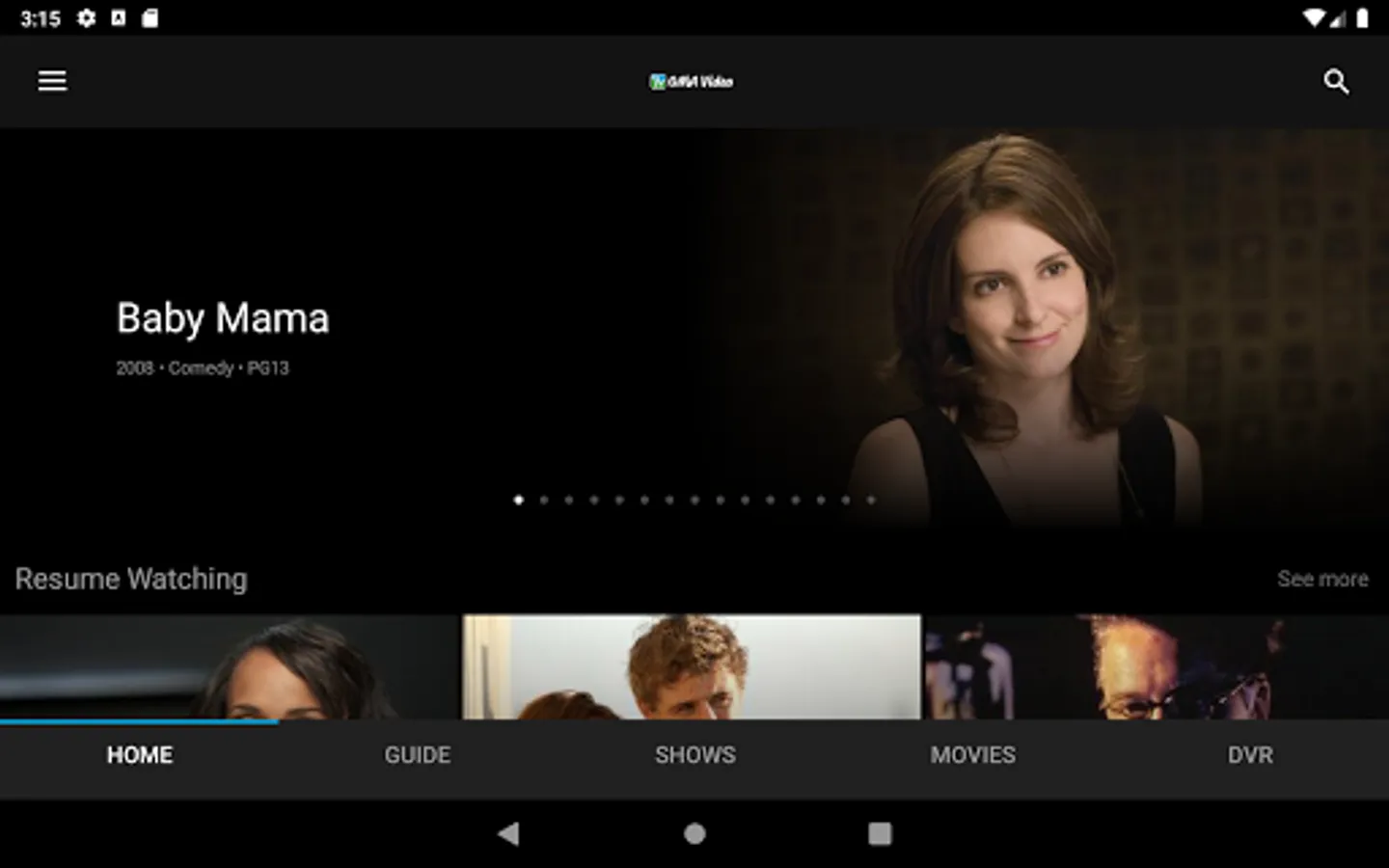Tap the Wi-Fi status icon
Viewport: 1389px width, 868px height.
[x=1313, y=18]
